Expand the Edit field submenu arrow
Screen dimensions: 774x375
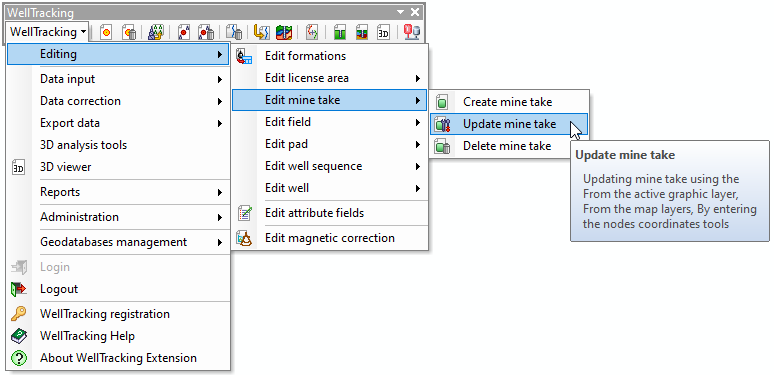418,122
